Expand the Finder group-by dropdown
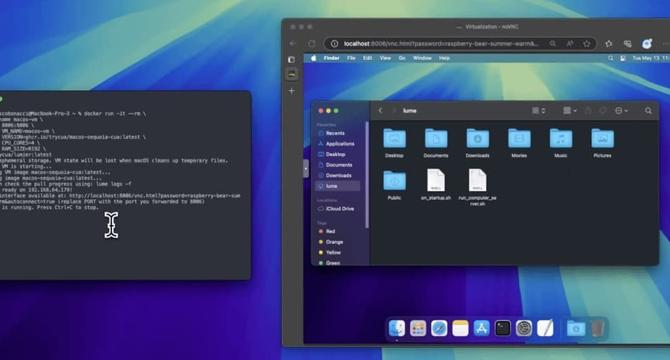 pos(570,111)
